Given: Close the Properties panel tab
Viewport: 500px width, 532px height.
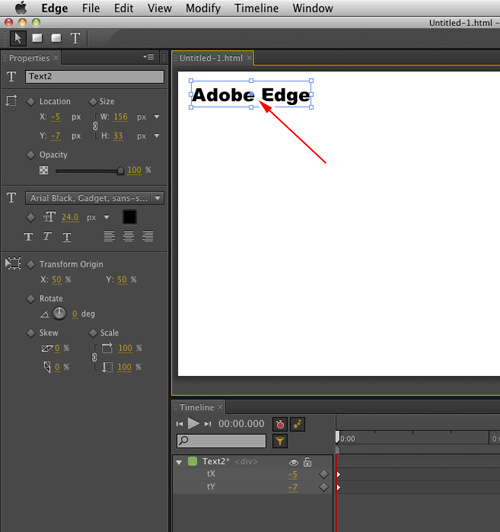Looking at the screenshot, I should pos(56,58).
